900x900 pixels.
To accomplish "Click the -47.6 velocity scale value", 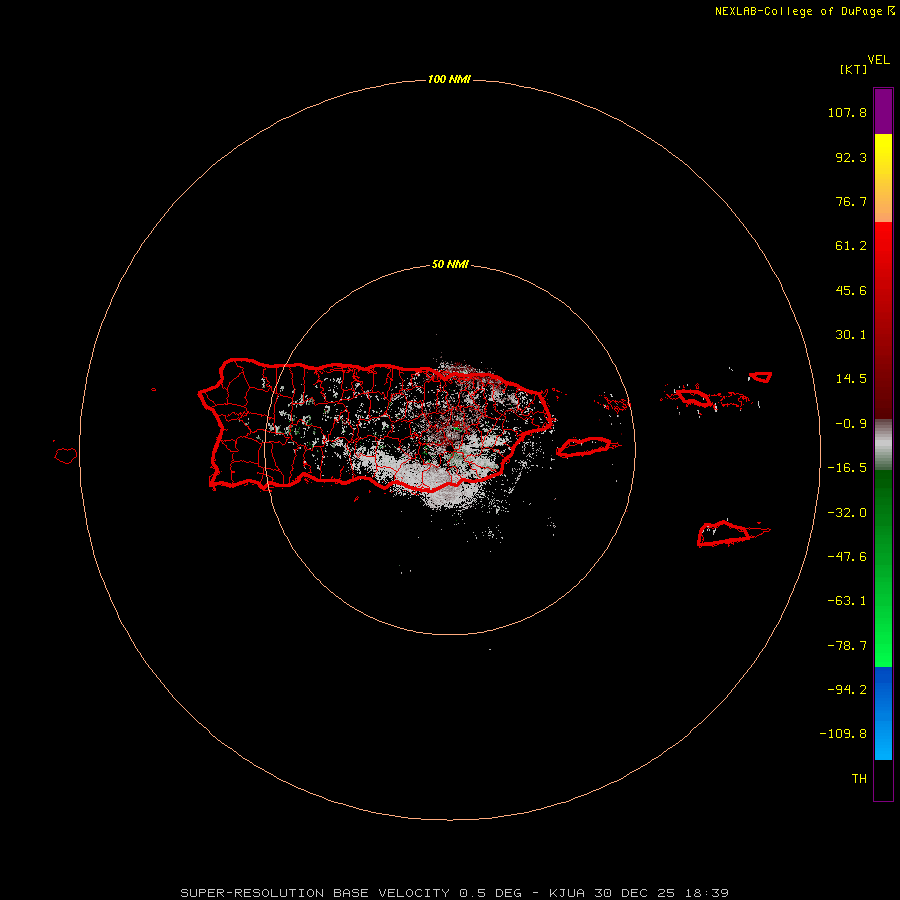I will point(847,557).
